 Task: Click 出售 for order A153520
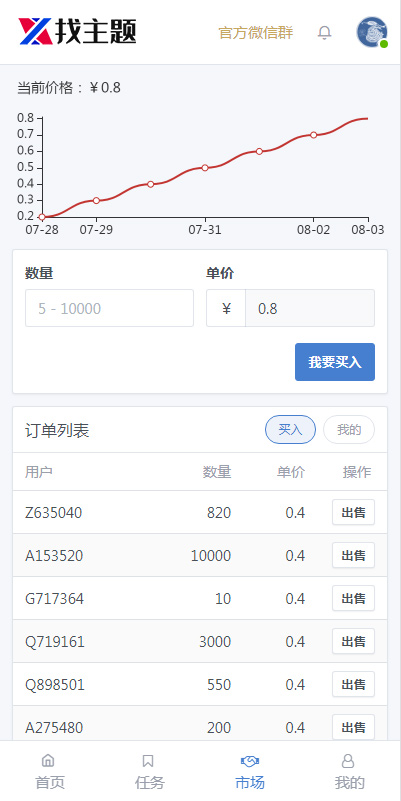pyautogui.click(x=353, y=555)
